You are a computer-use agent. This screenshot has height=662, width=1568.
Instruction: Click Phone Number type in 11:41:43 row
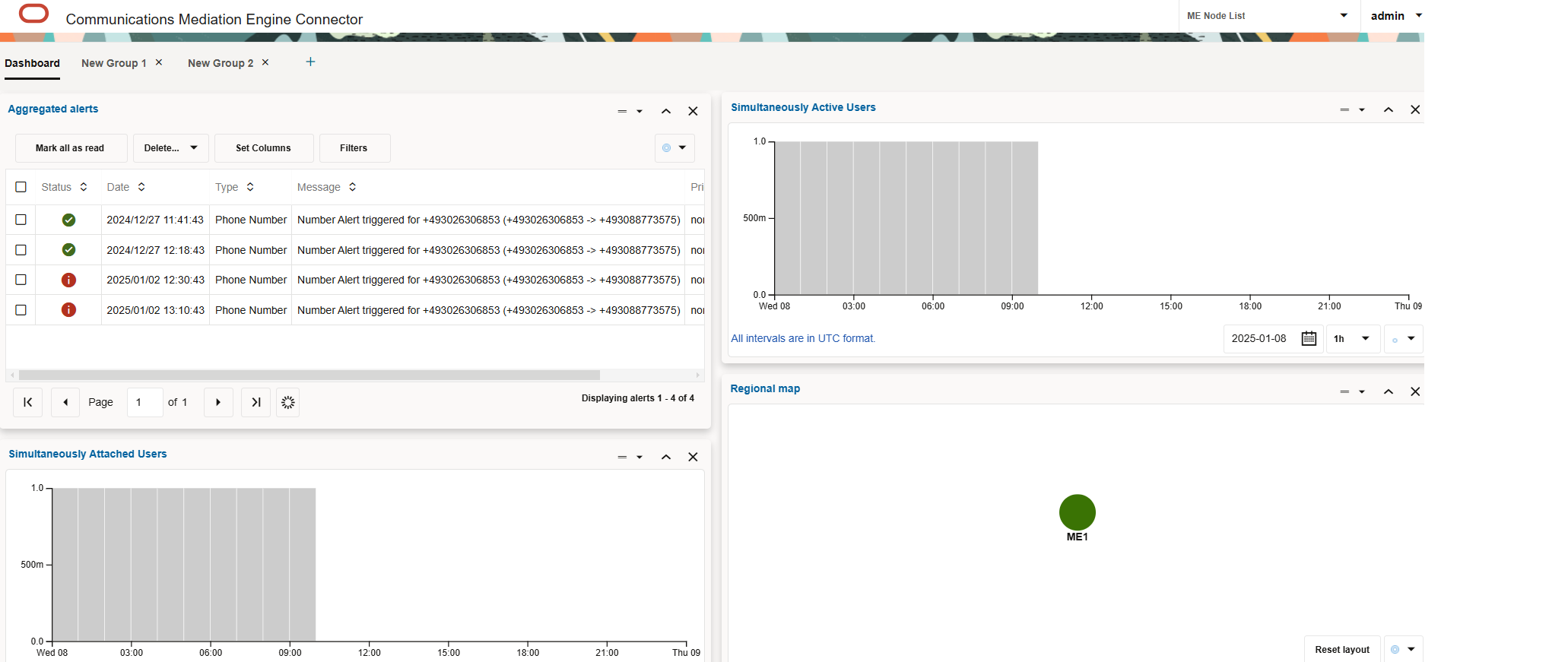click(x=251, y=220)
